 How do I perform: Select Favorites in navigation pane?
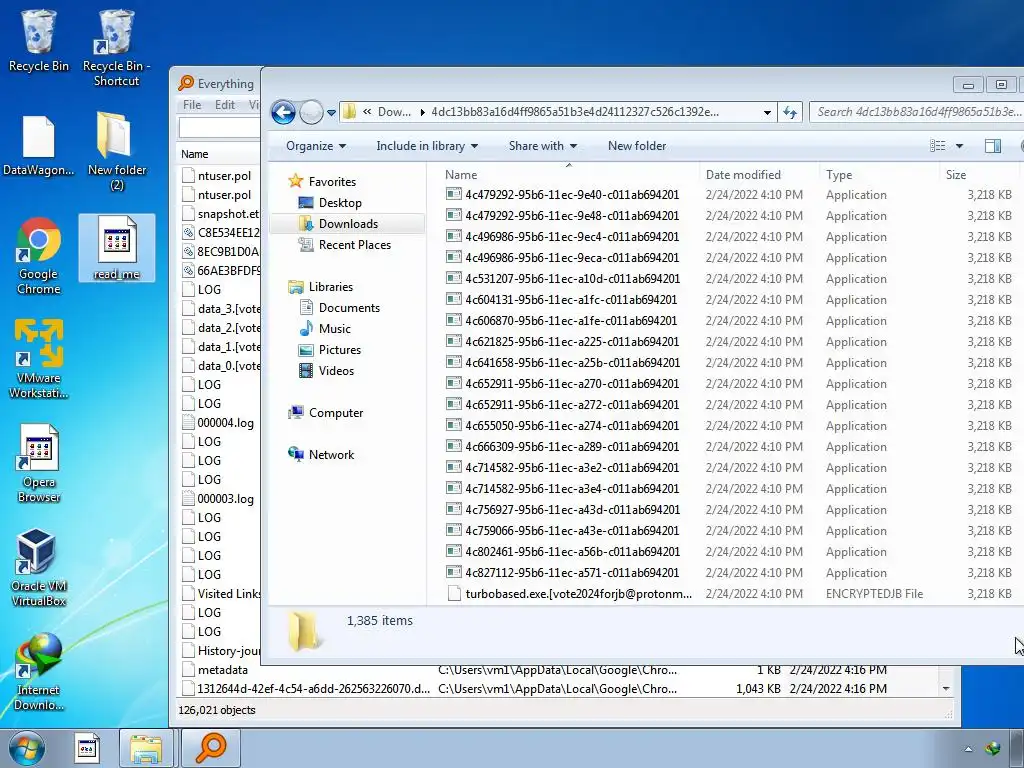click(x=332, y=182)
